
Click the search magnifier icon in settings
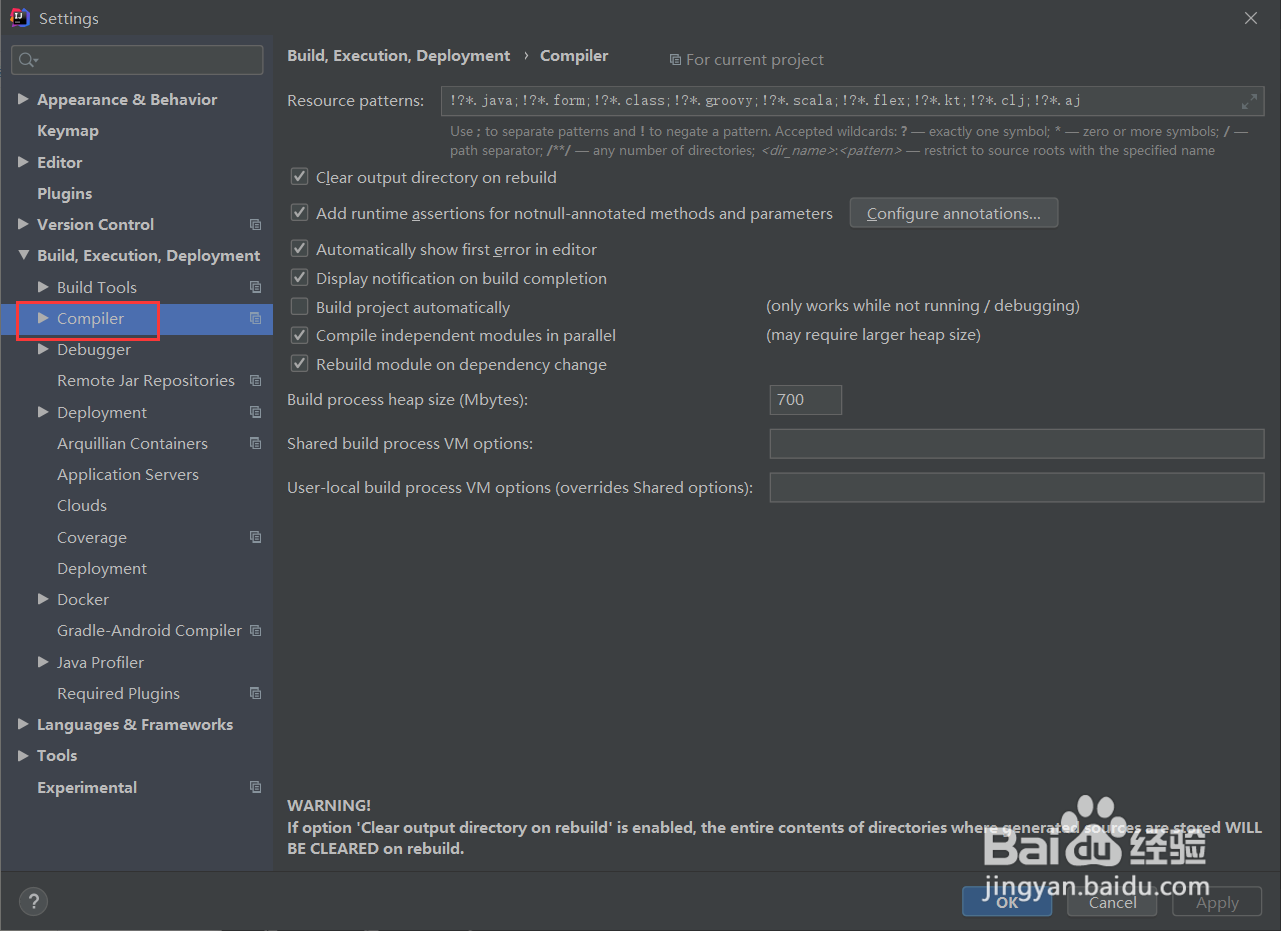[x=28, y=60]
